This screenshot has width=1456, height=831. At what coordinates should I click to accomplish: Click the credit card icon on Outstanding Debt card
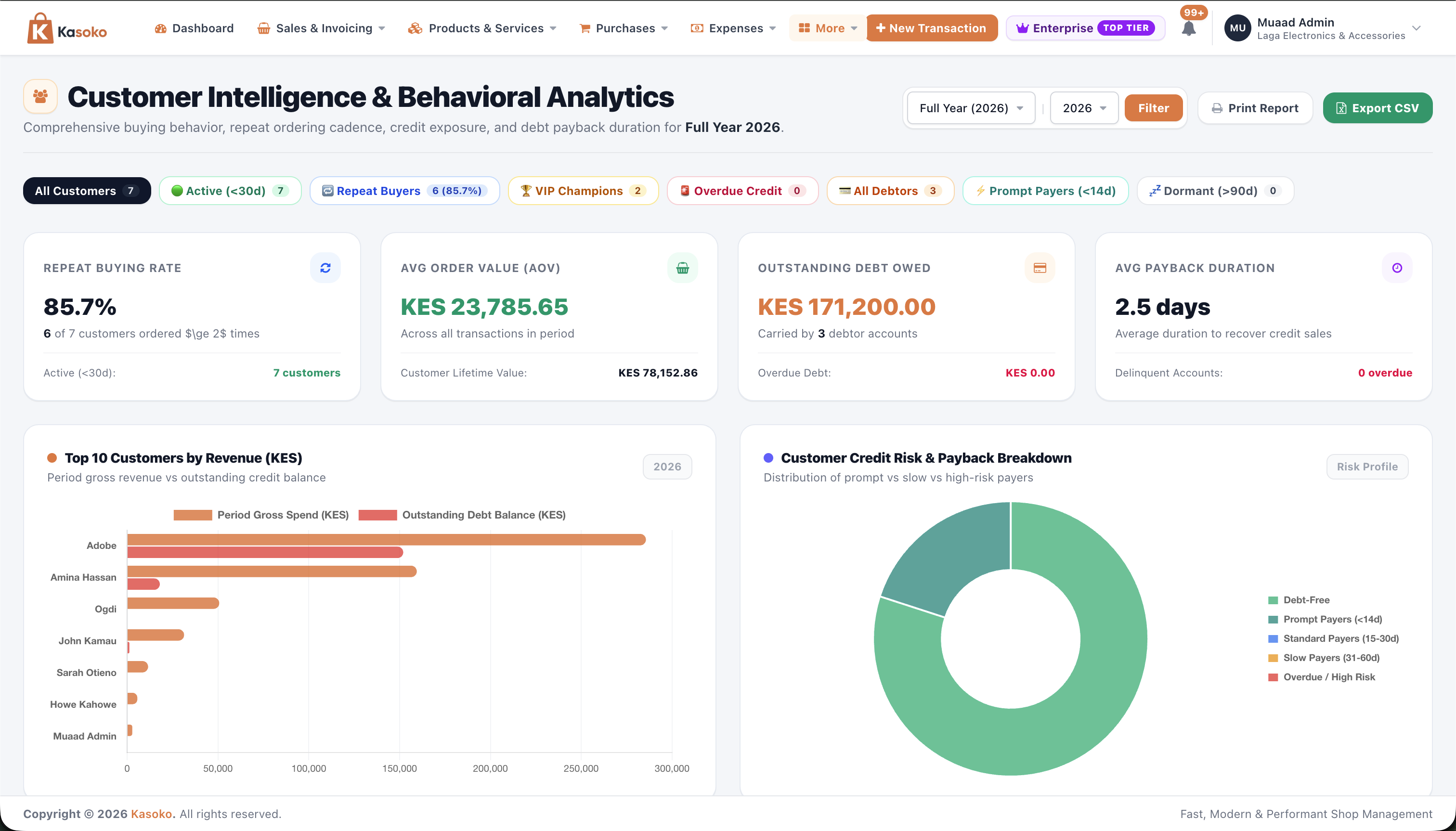coord(1040,268)
